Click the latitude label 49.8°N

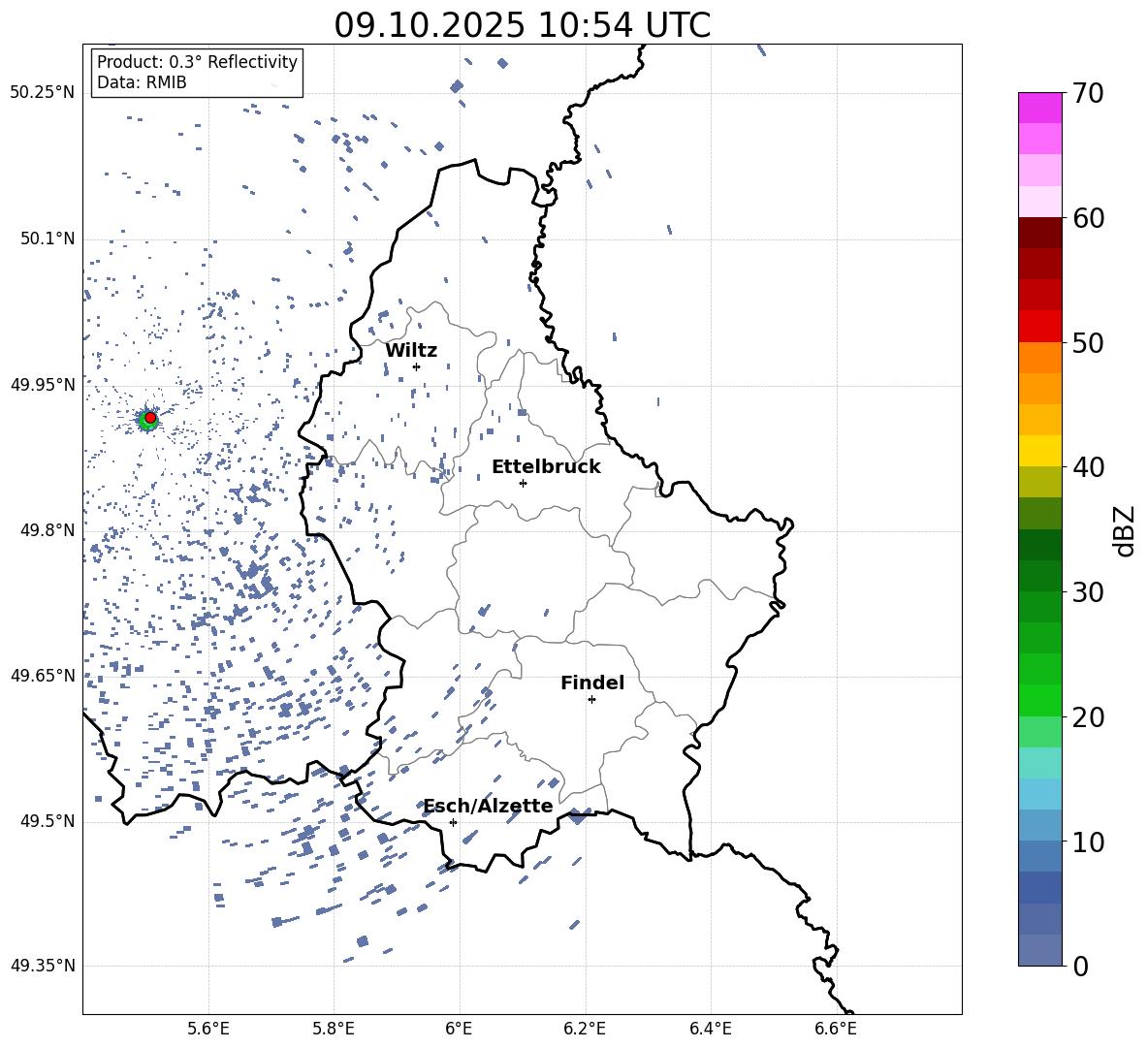pyautogui.click(x=48, y=530)
